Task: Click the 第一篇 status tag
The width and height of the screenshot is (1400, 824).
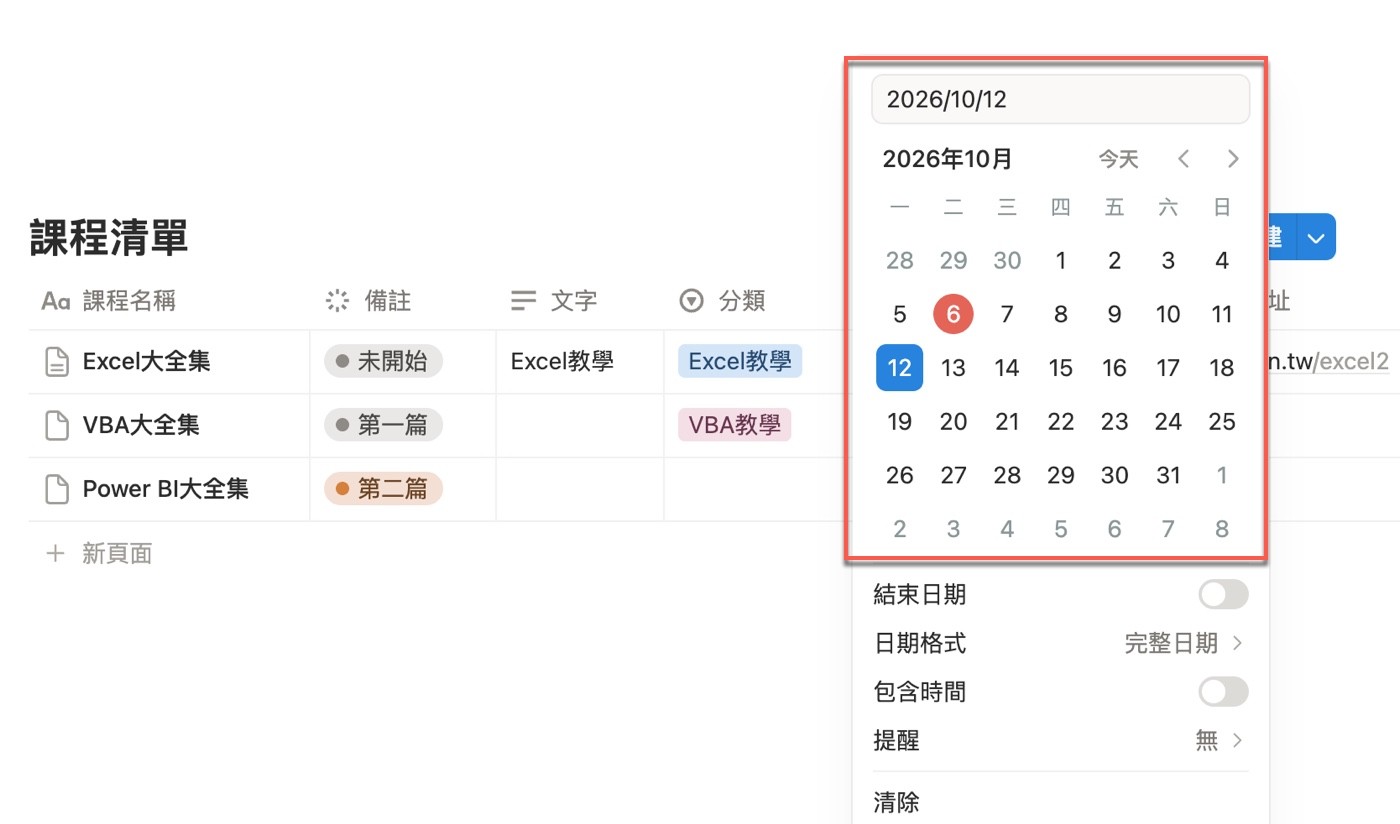Action: tap(383, 426)
